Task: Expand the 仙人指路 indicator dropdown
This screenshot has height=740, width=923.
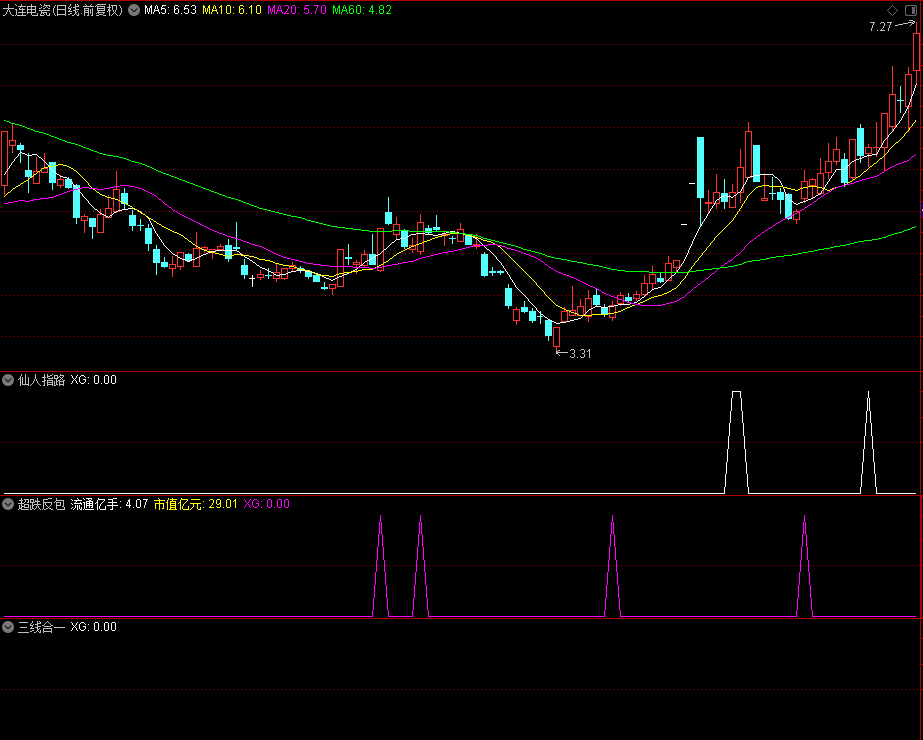Action: (8, 380)
